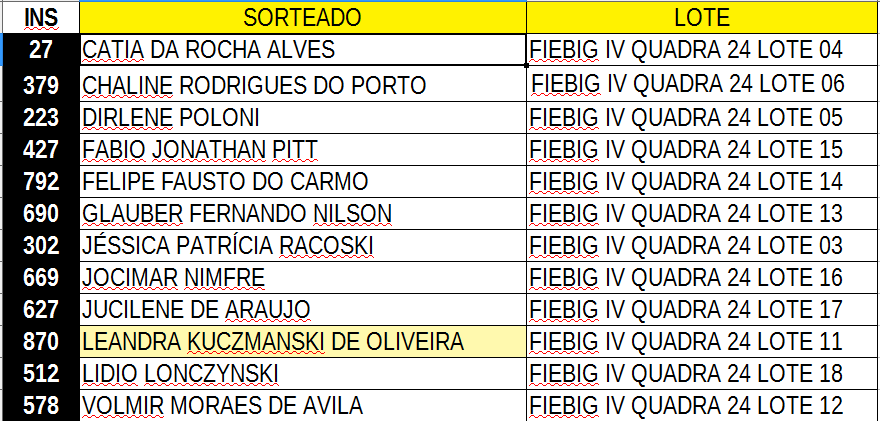880x421 pixels.
Task: Select the SORTEADO header cell
Action: coord(303,18)
